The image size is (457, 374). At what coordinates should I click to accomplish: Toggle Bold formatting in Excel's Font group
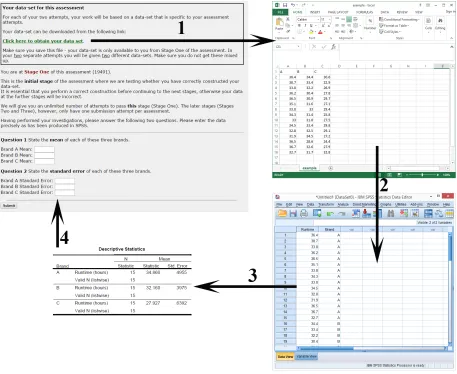pyautogui.click(x=299, y=25)
